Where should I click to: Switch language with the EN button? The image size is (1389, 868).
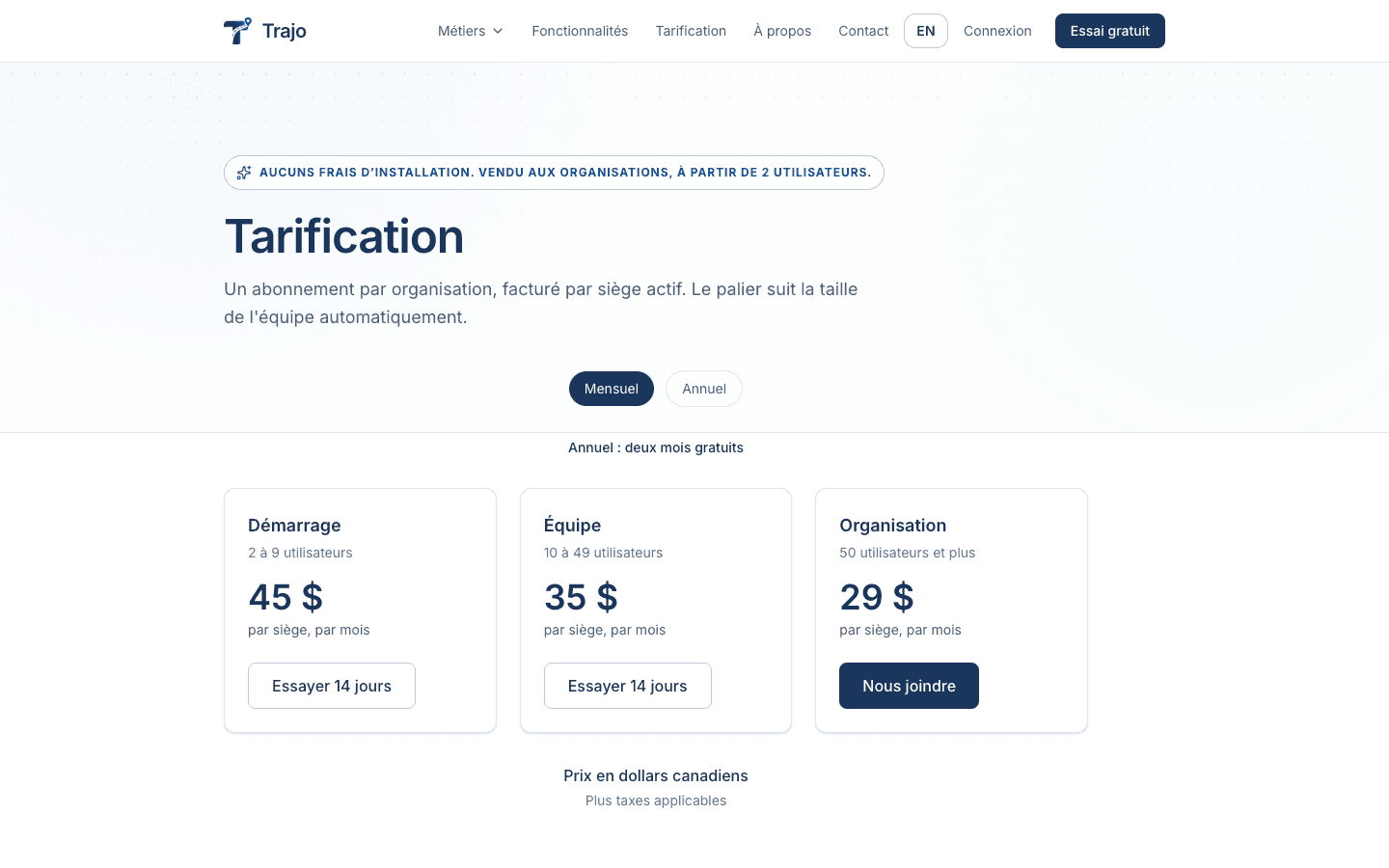[926, 31]
